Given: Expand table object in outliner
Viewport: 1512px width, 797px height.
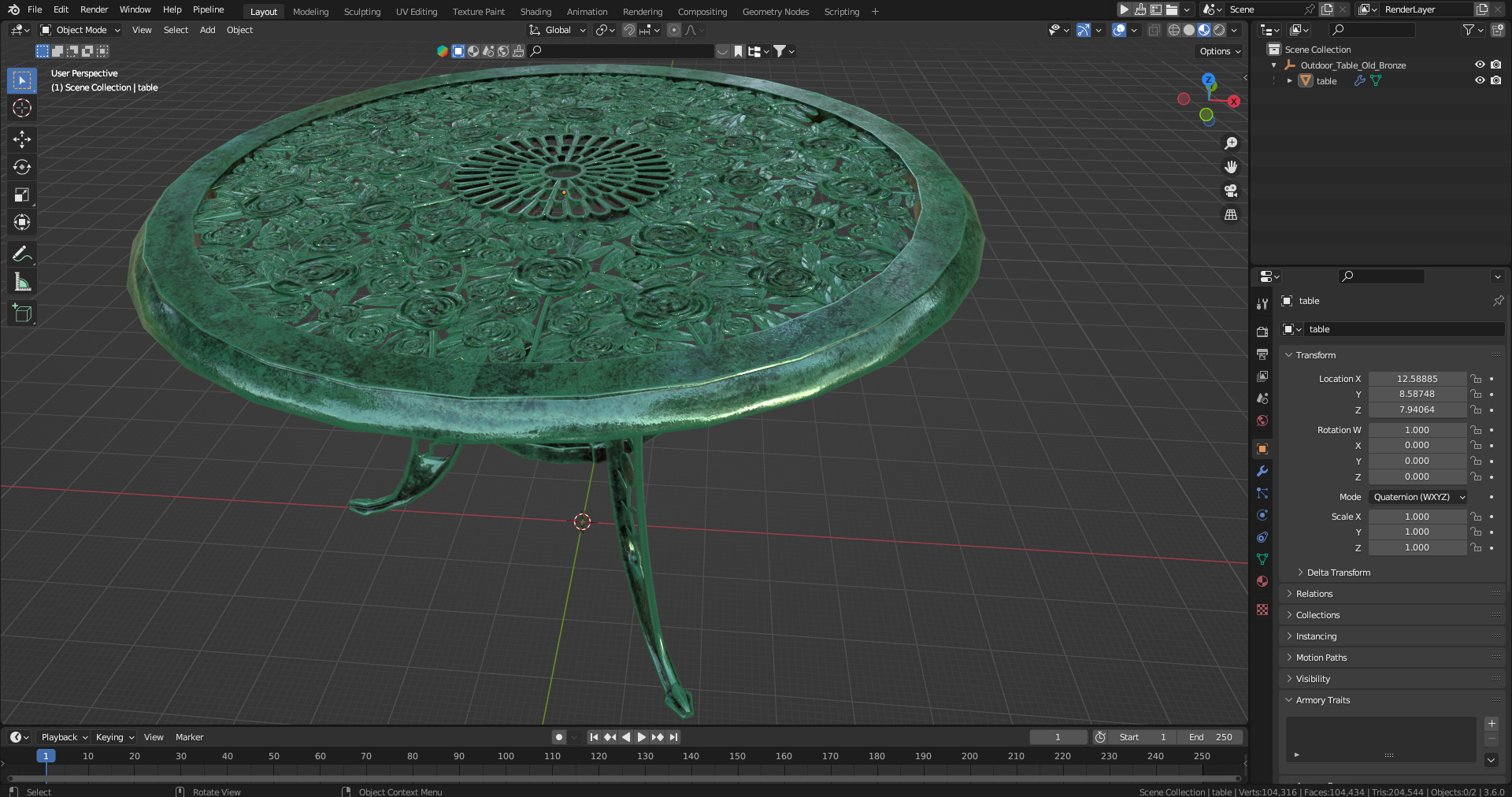Looking at the screenshot, I should click(1289, 80).
